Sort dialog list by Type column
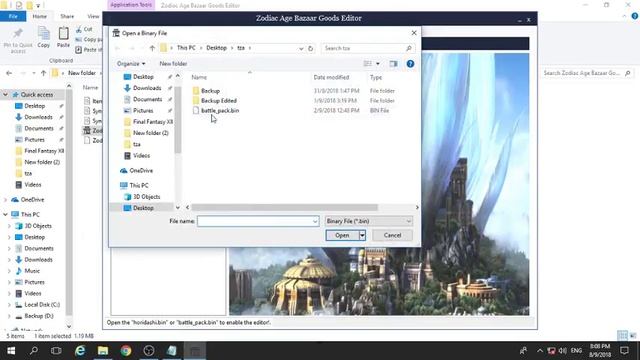The height and width of the screenshot is (360, 640). tap(376, 77)
